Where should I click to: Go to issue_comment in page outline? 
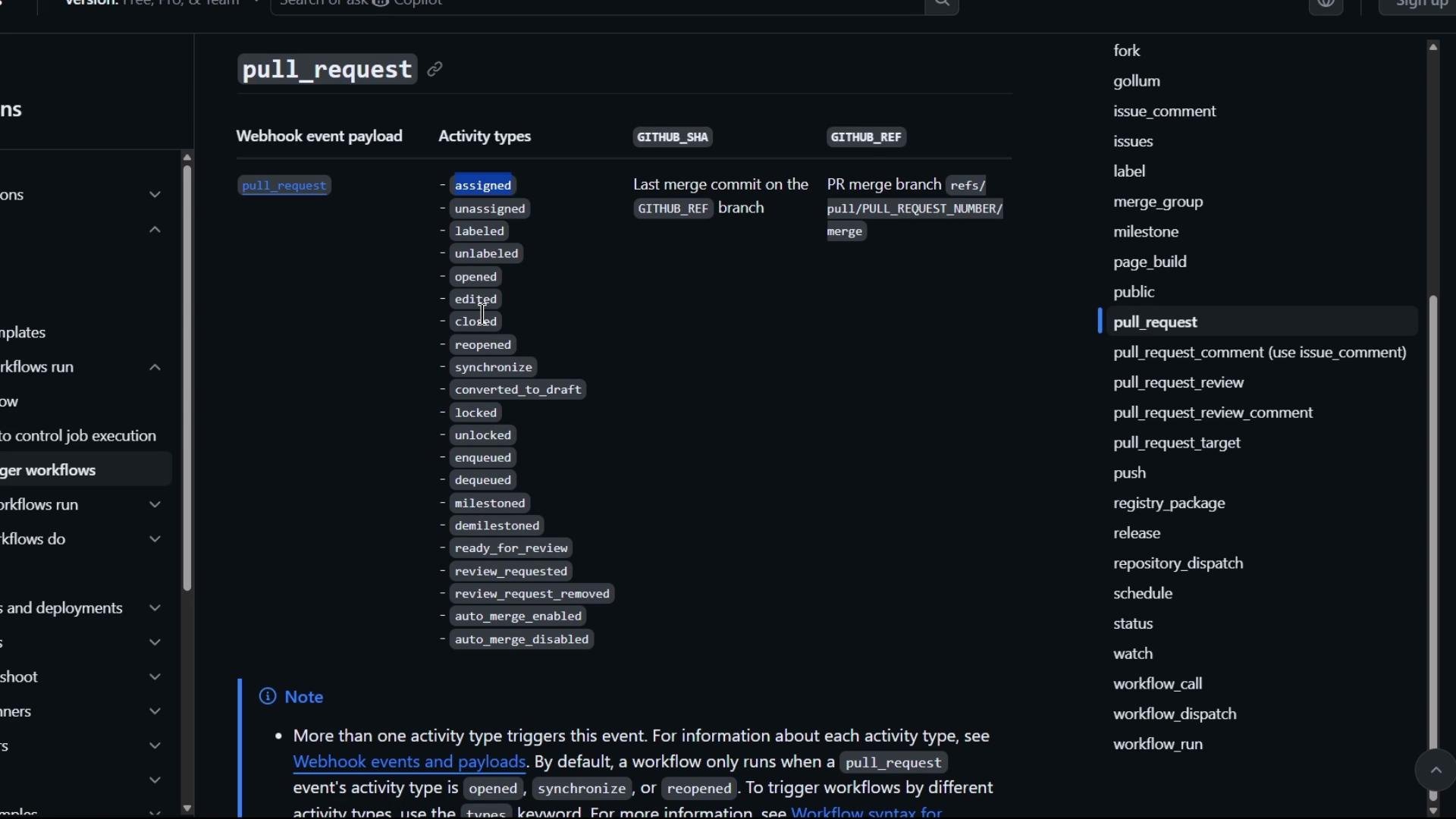1164,111
